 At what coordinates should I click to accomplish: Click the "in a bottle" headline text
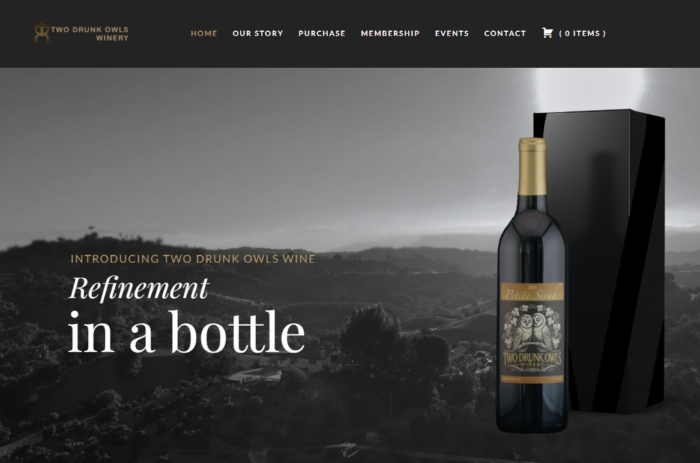point(187,332)
